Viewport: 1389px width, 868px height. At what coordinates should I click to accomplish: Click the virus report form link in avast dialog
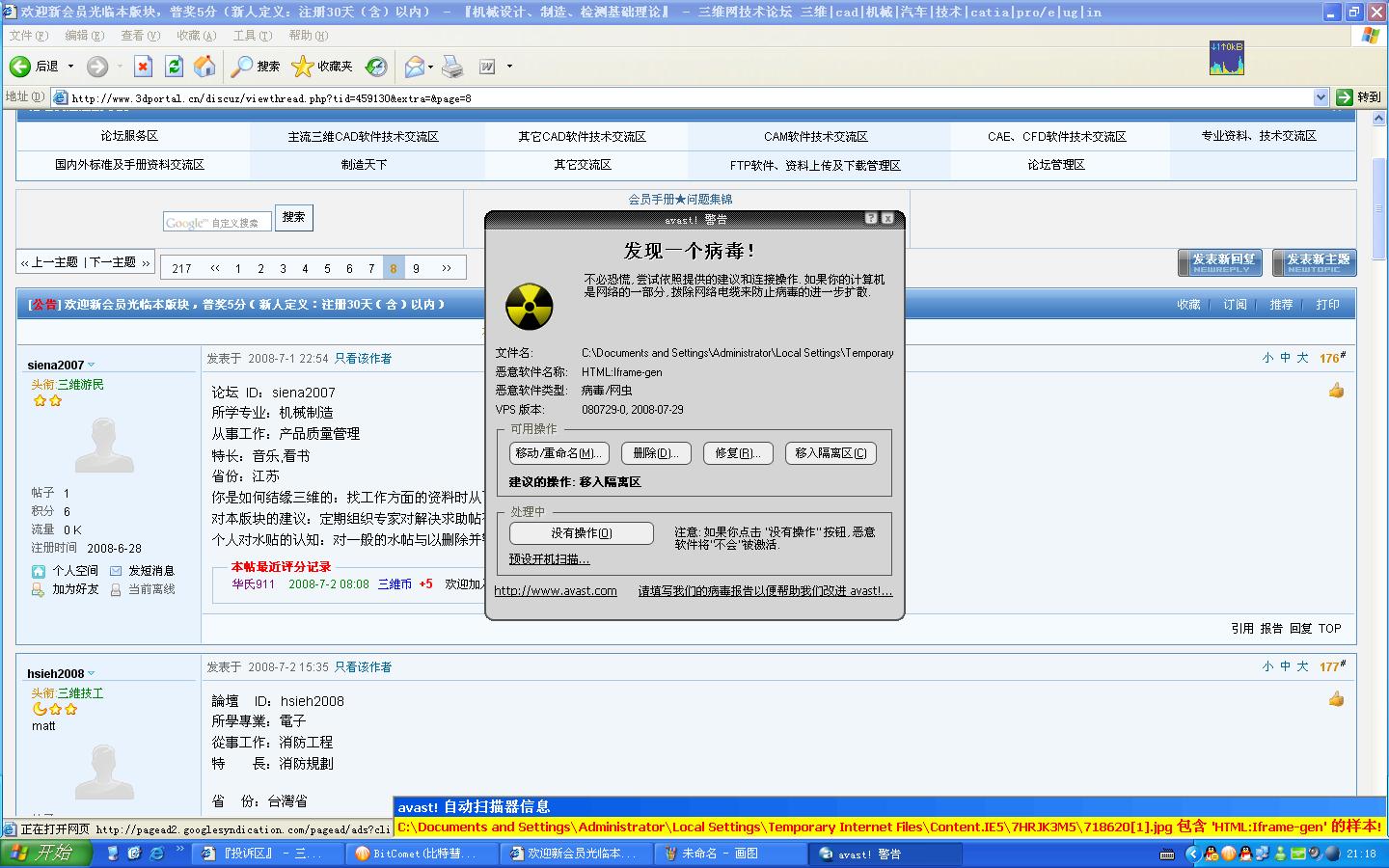click(765, 591)
